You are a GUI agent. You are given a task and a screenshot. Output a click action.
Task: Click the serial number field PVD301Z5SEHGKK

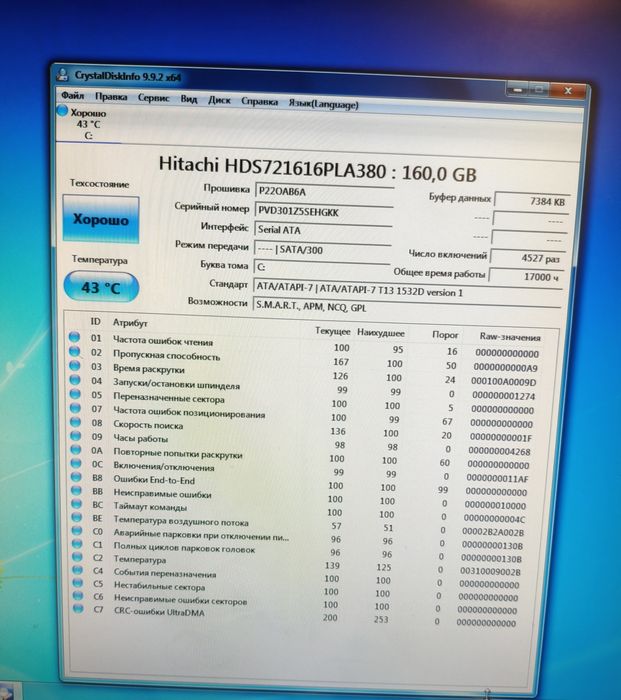point(324,212)
